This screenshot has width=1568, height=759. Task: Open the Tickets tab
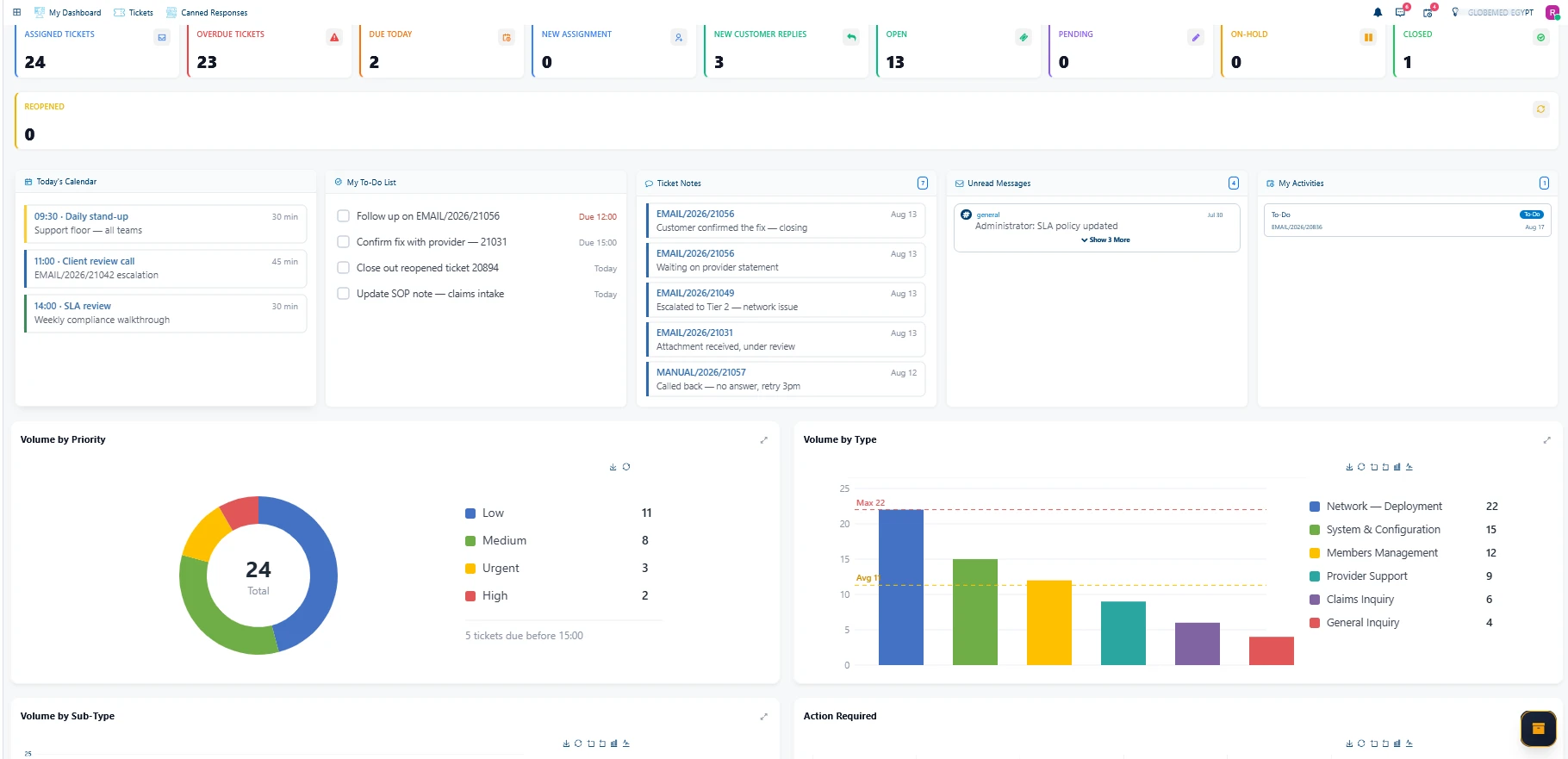pos(134,13)
